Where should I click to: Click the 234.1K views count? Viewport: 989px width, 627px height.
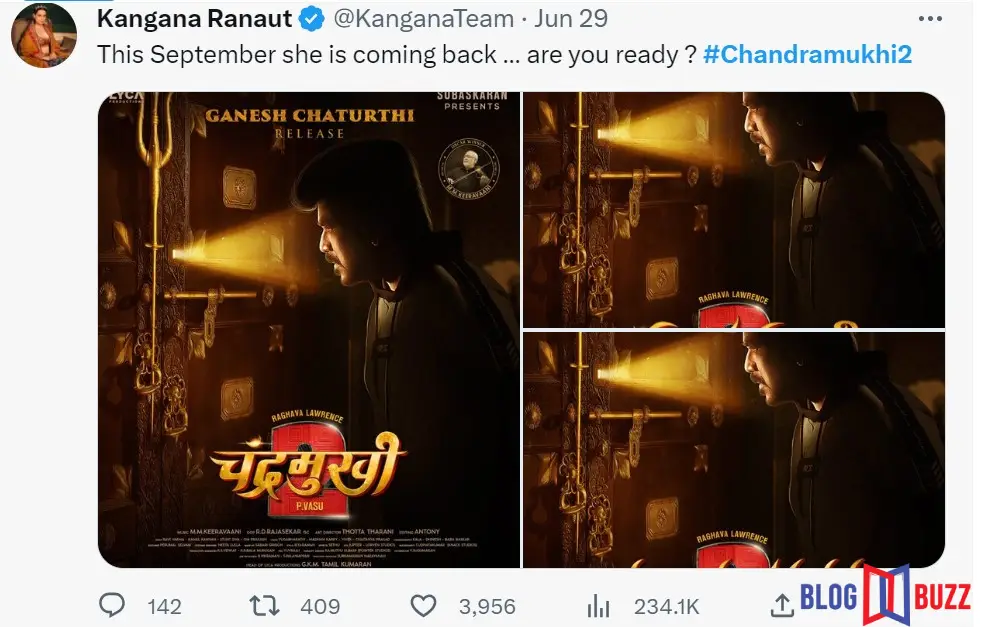pyautogui.click(x=667, y=607)
